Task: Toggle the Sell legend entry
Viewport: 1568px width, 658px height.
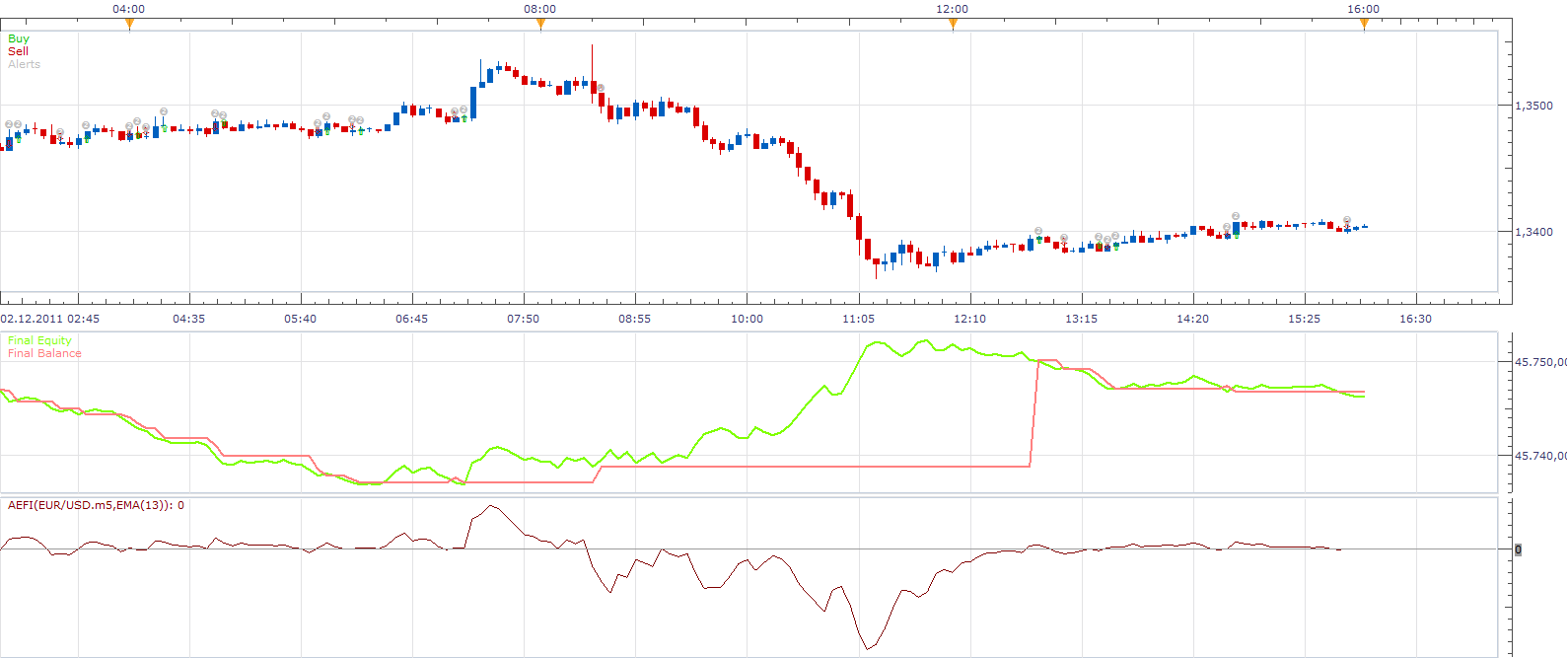Action: tap(18, 51)
